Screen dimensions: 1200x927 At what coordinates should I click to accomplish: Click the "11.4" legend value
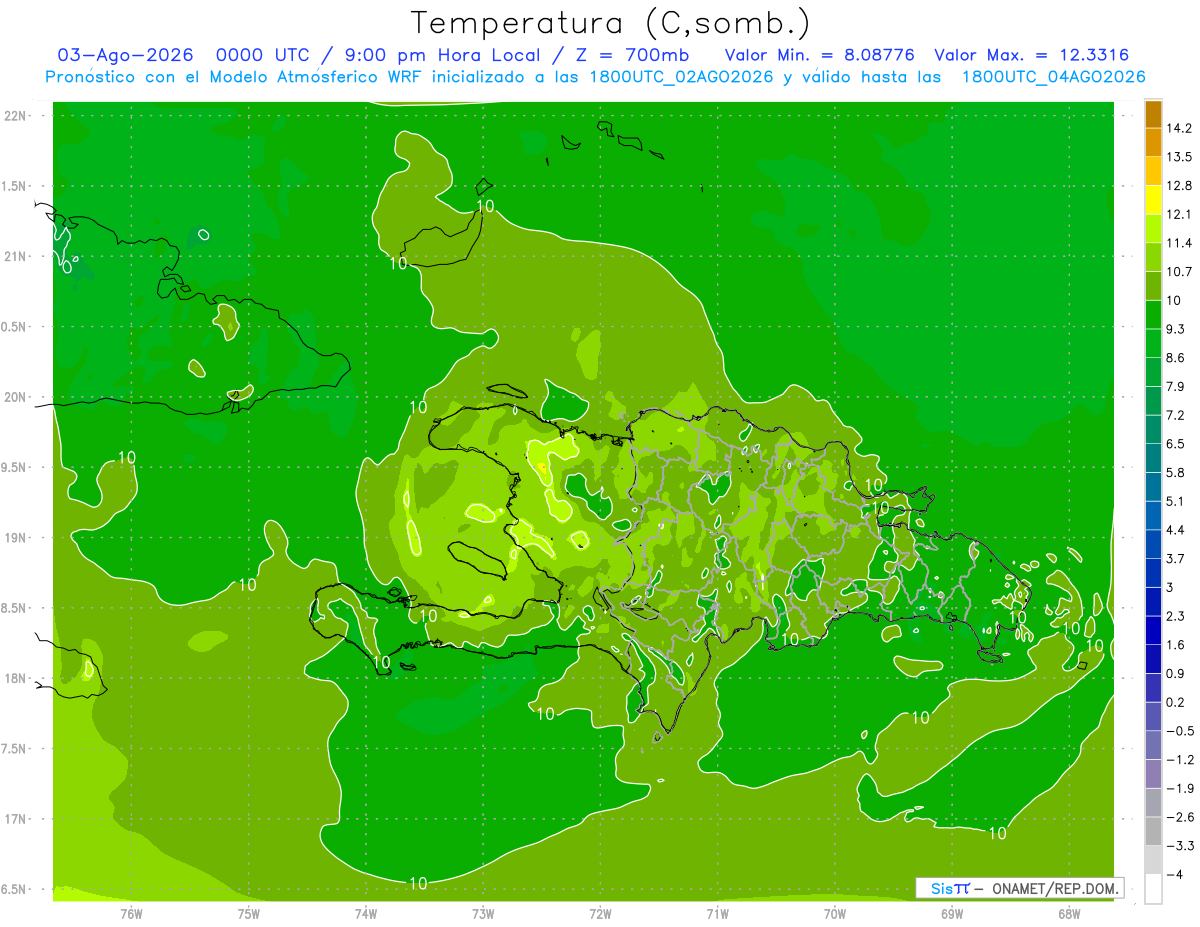click(x=1179, y=243)
